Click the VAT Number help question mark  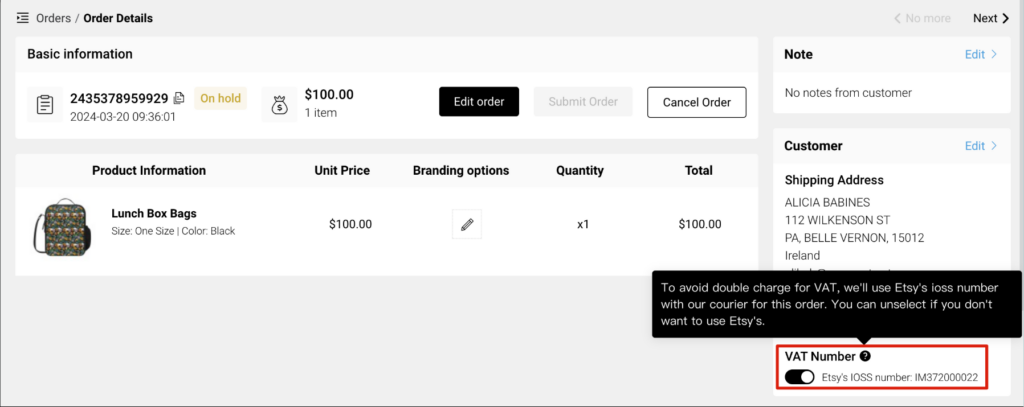coord(865,356)
